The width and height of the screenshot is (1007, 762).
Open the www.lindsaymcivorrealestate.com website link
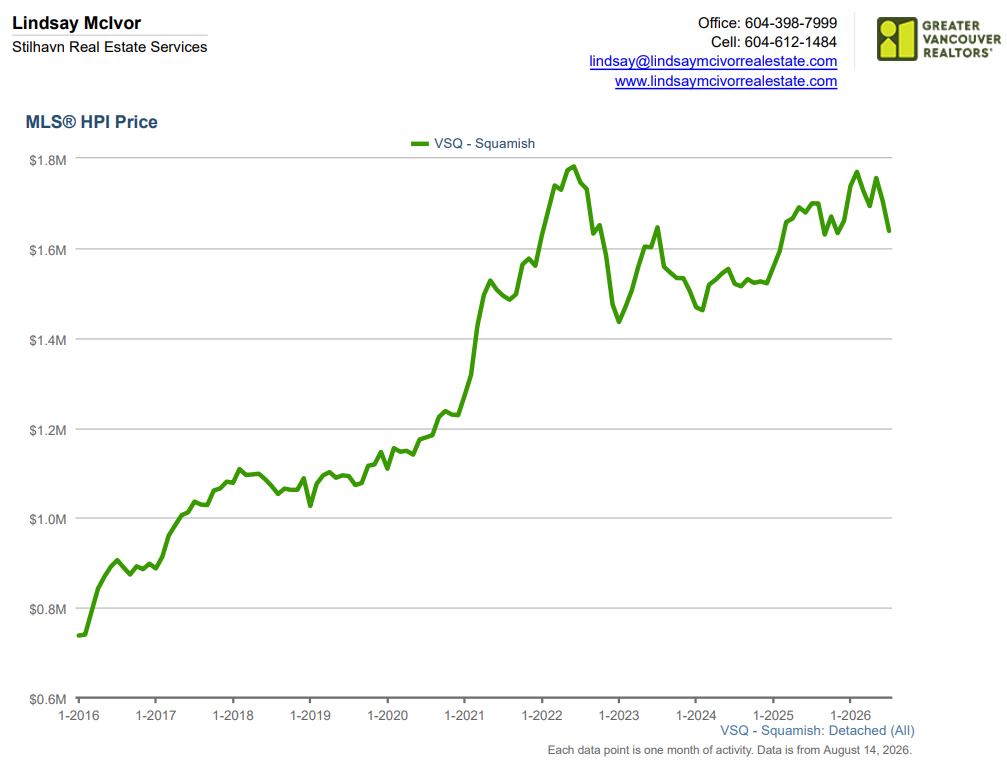click(726, 82)
